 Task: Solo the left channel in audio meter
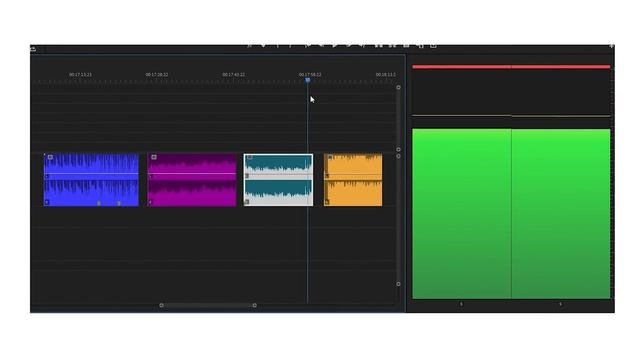point(461,304)
